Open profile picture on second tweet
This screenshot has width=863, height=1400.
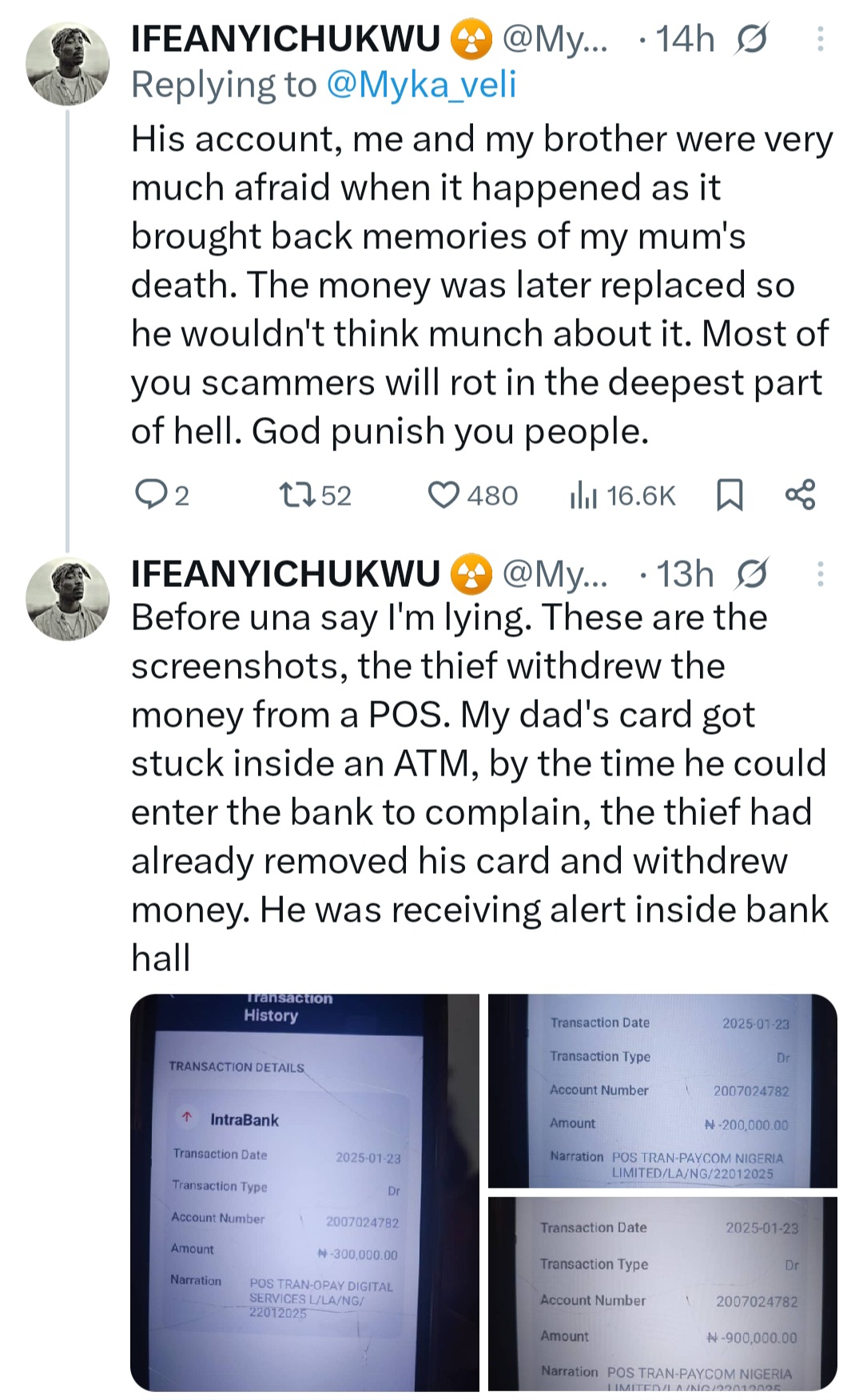pyautogui.click(x=67, y=598)
